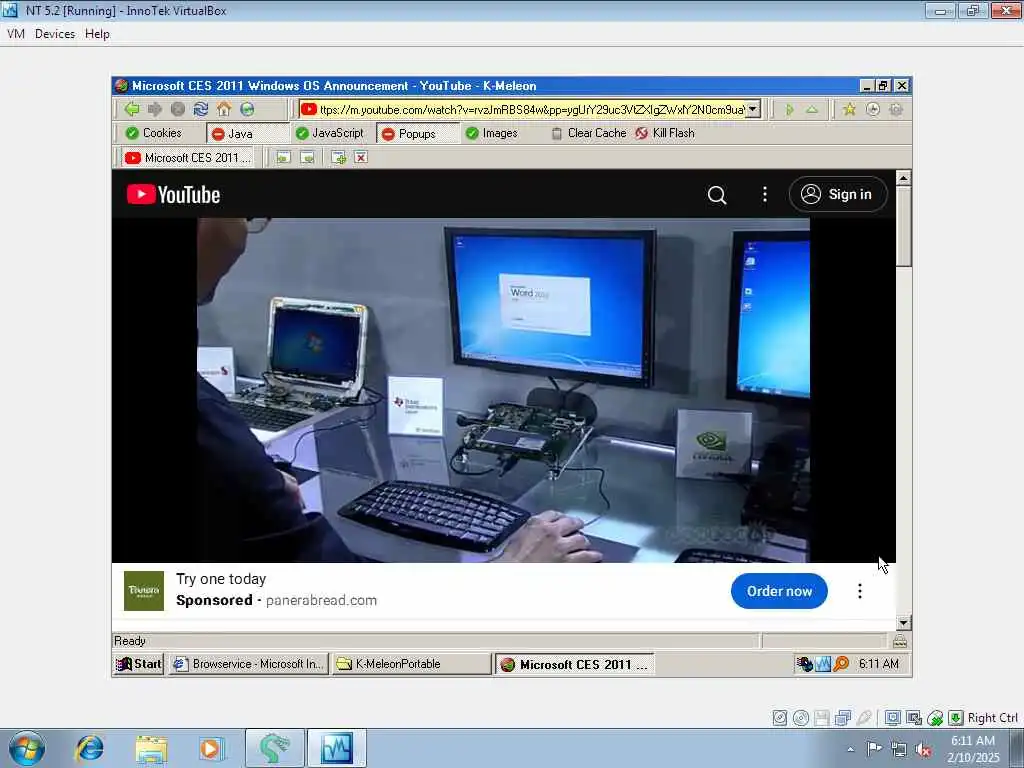This screenshot has height=768, width=1024.
Task: Click the gray Forward arrow in K-Meleon
Action: tap(155, 109)
